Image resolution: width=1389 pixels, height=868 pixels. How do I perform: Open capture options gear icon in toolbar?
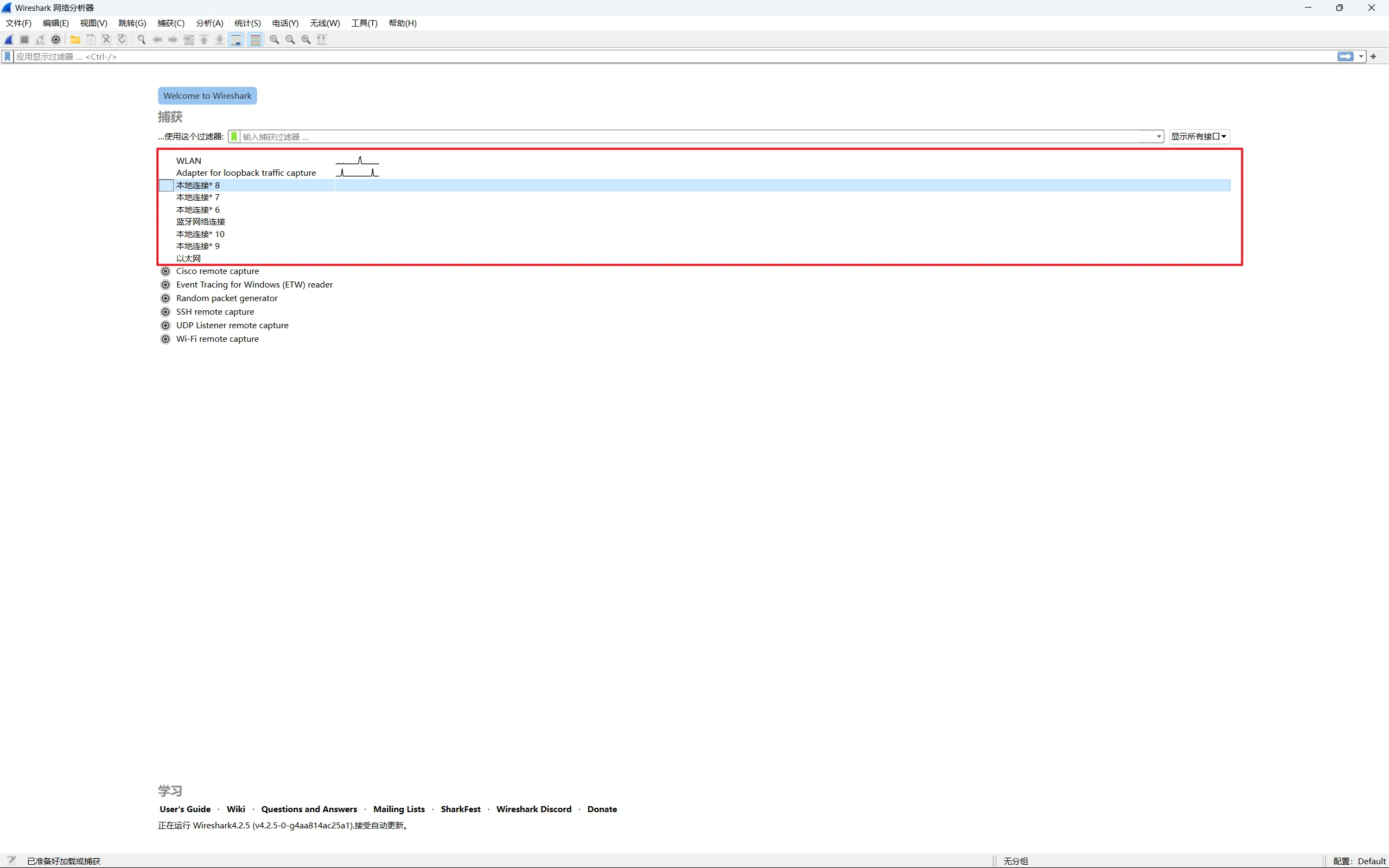click(56, 40)
